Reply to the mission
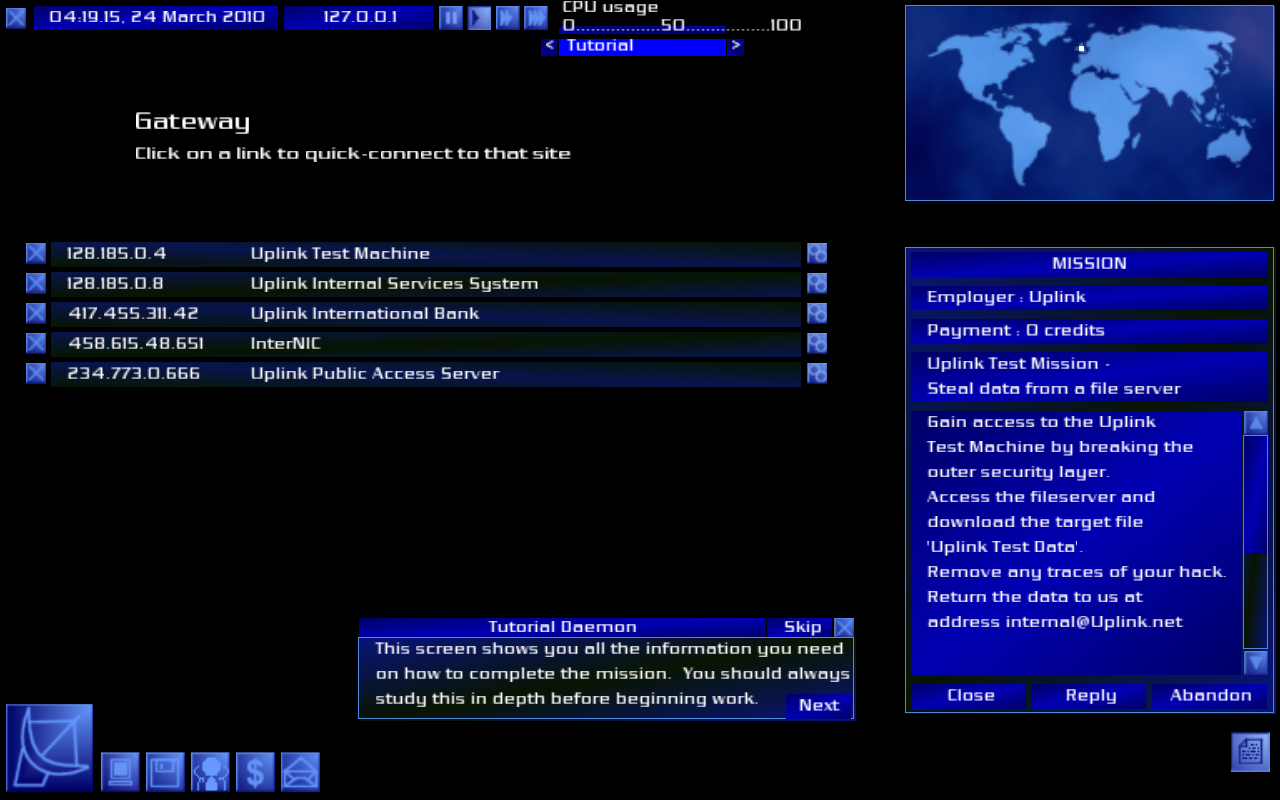1280x800 pixels. (x=1090, y=695)
